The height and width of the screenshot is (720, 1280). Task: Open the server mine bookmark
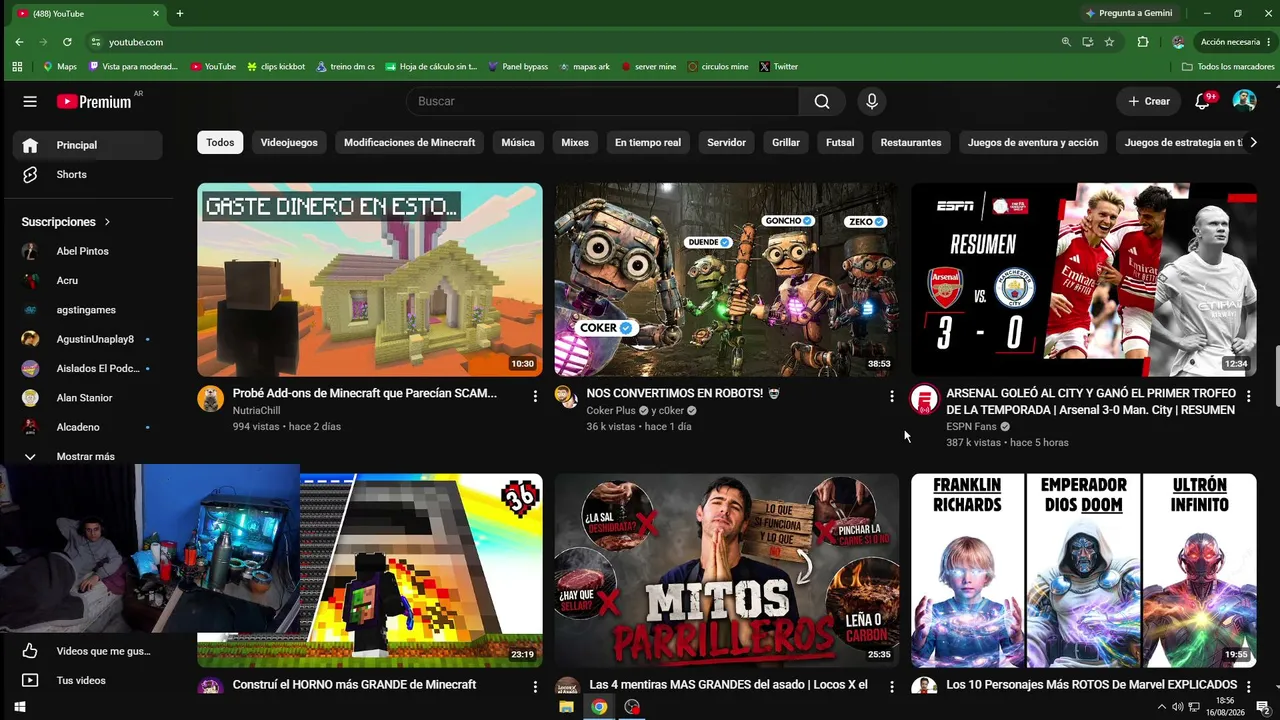(648, 67)
